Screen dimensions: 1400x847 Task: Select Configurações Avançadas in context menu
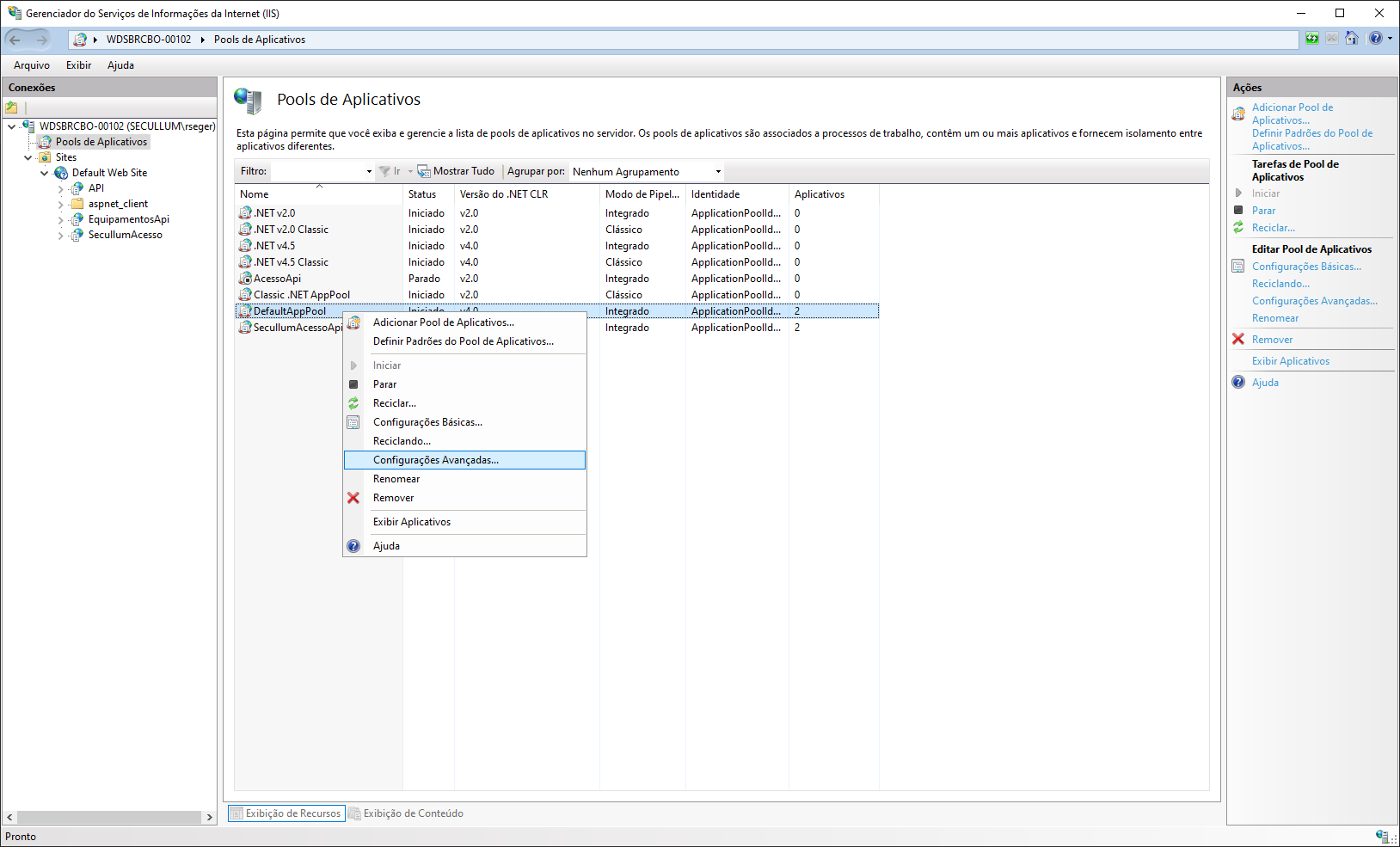tap(435, 460)
